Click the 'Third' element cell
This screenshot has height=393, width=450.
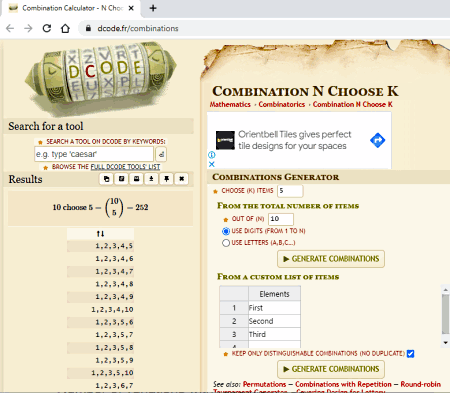(x=274, y=334)
